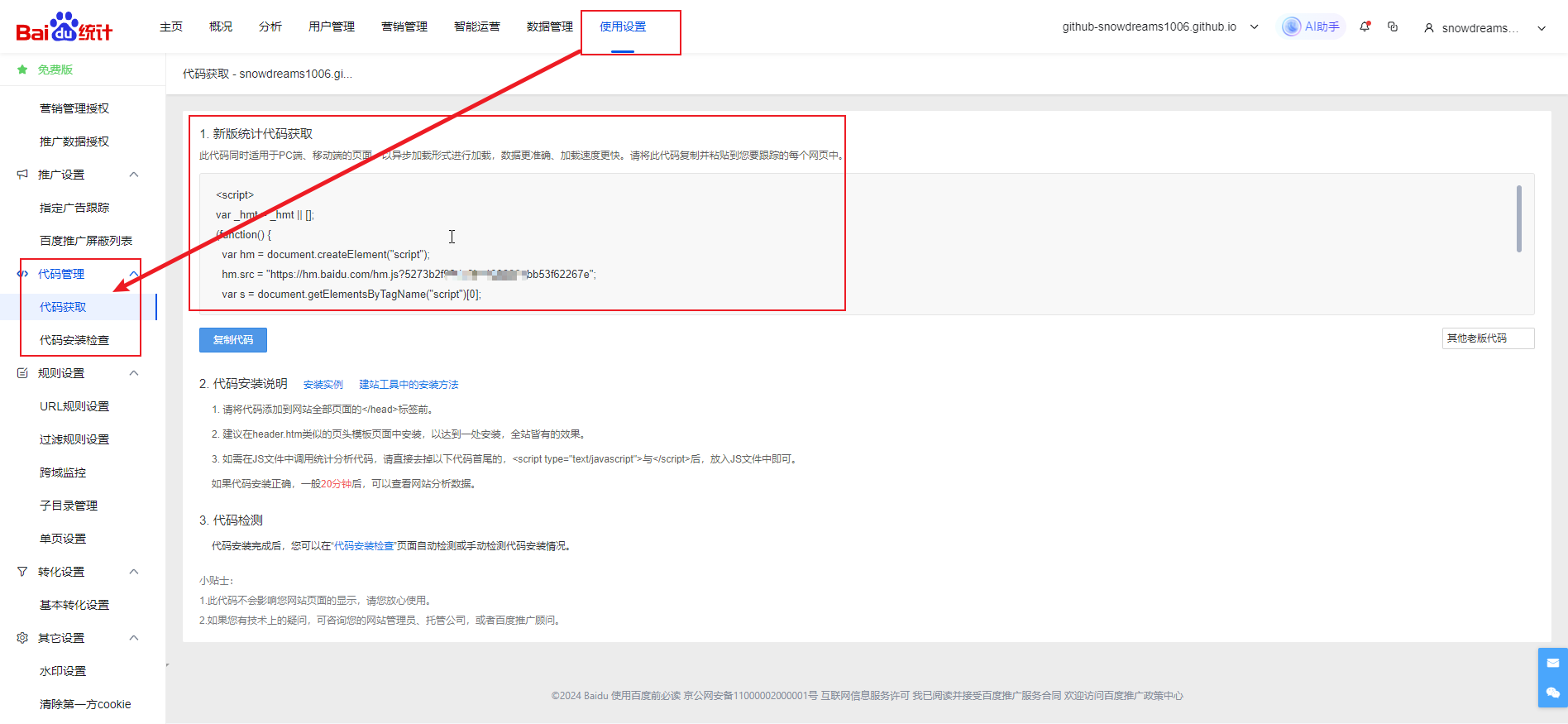Viewport: 1568px width, 724px height.
Task: Collapse the 转化设置 sidebar section
Action: [x=134, y=572]
